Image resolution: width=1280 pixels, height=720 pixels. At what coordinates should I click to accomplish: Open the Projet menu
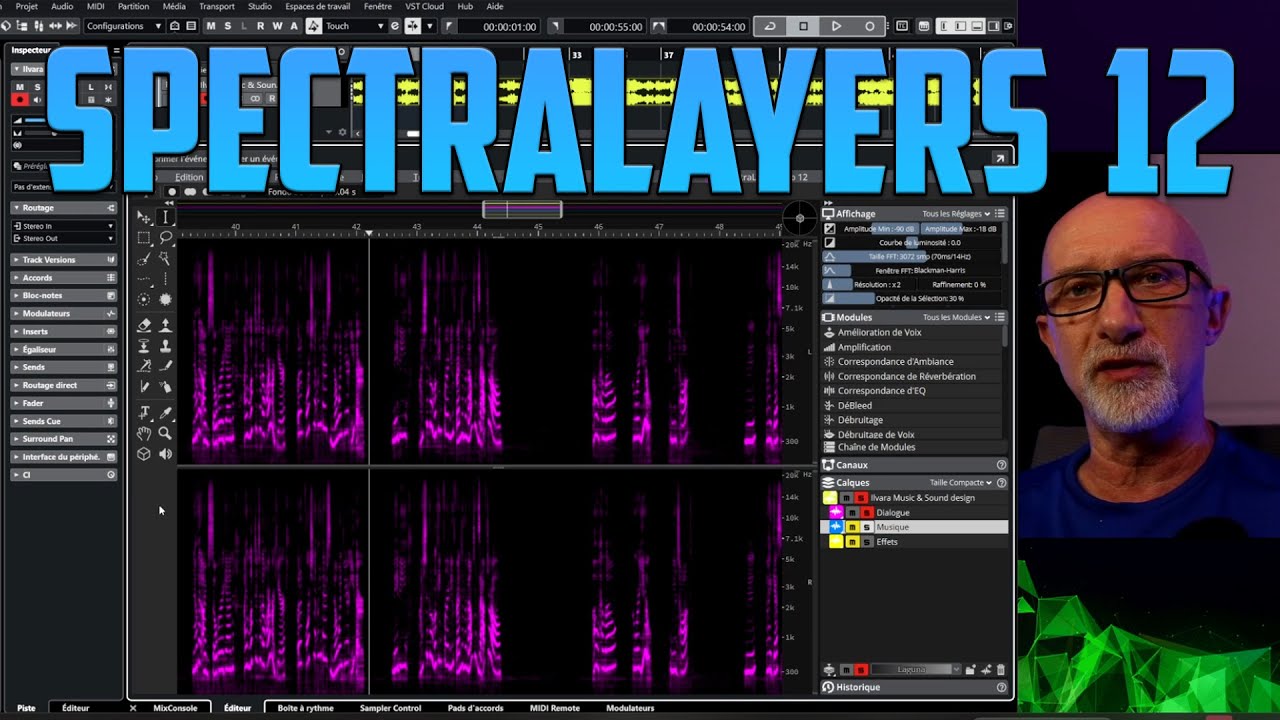pos(27,6)
